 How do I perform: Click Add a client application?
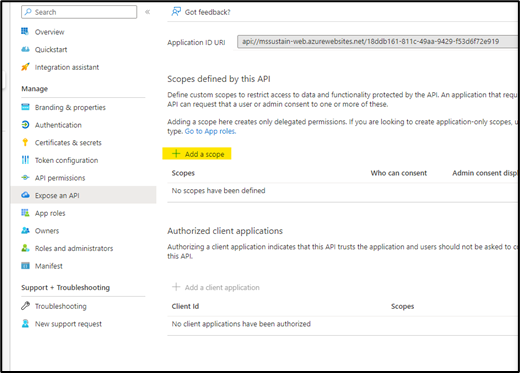coord(216,287)
